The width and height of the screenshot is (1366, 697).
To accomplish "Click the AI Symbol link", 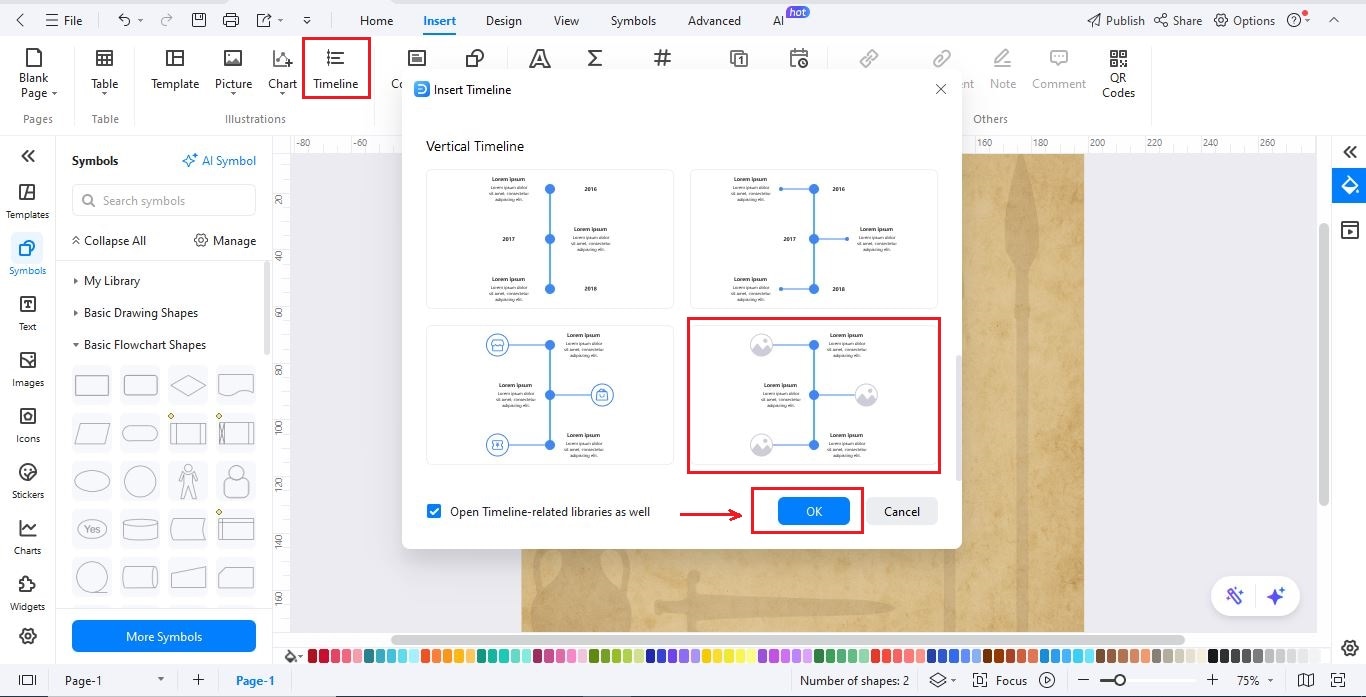I will (x=219, y=161).
